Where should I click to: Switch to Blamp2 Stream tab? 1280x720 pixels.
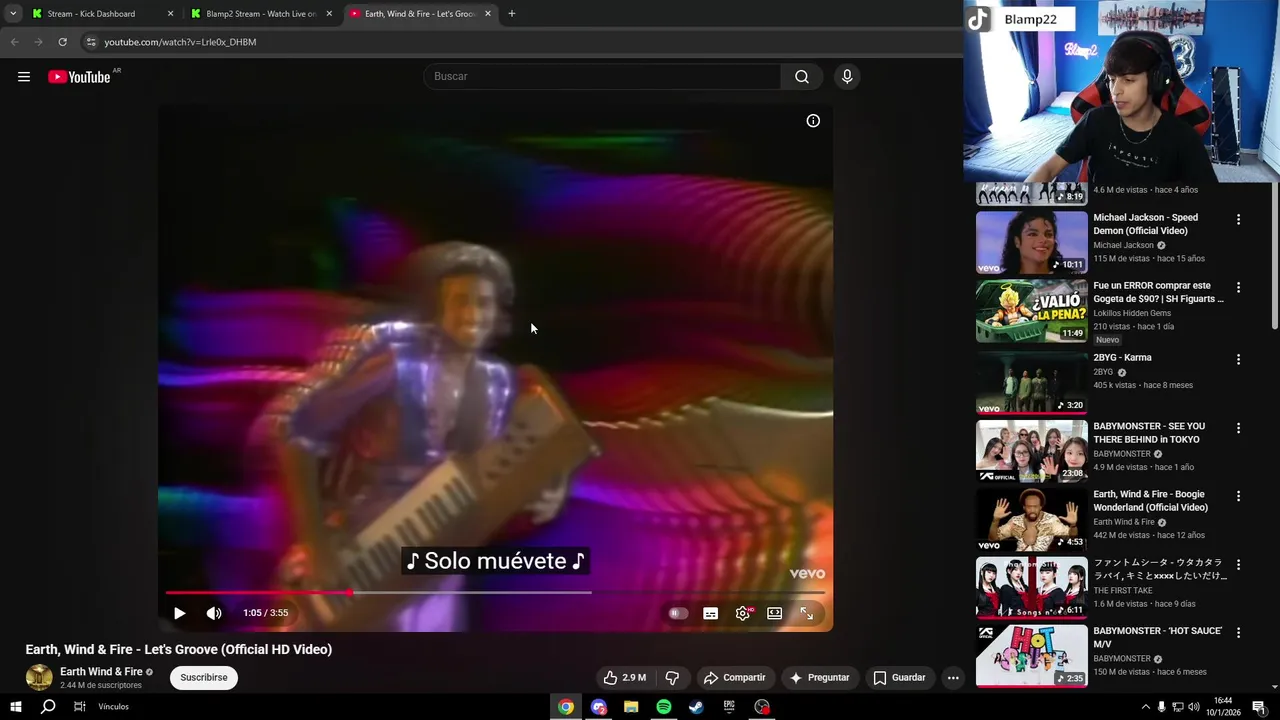pyautogui.click(x=261, y=14)
